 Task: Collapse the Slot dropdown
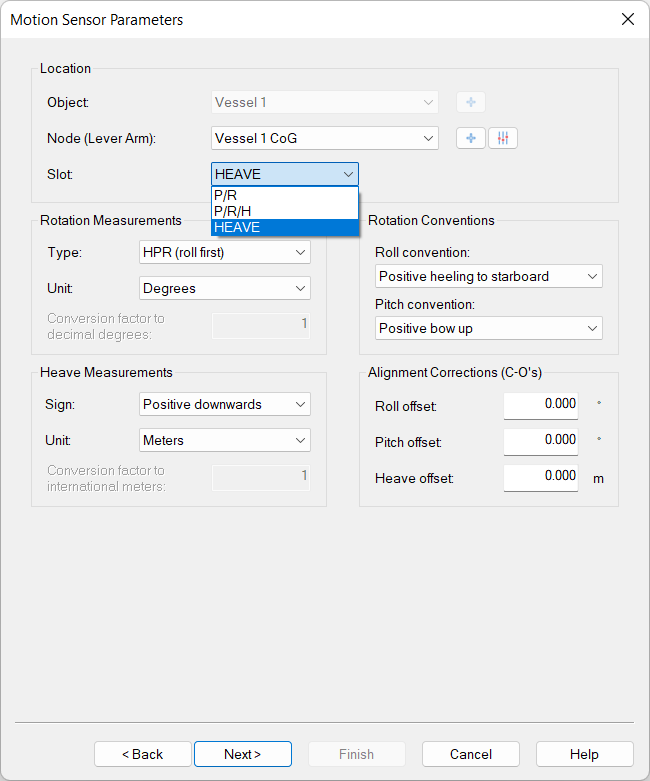point(347,174)
